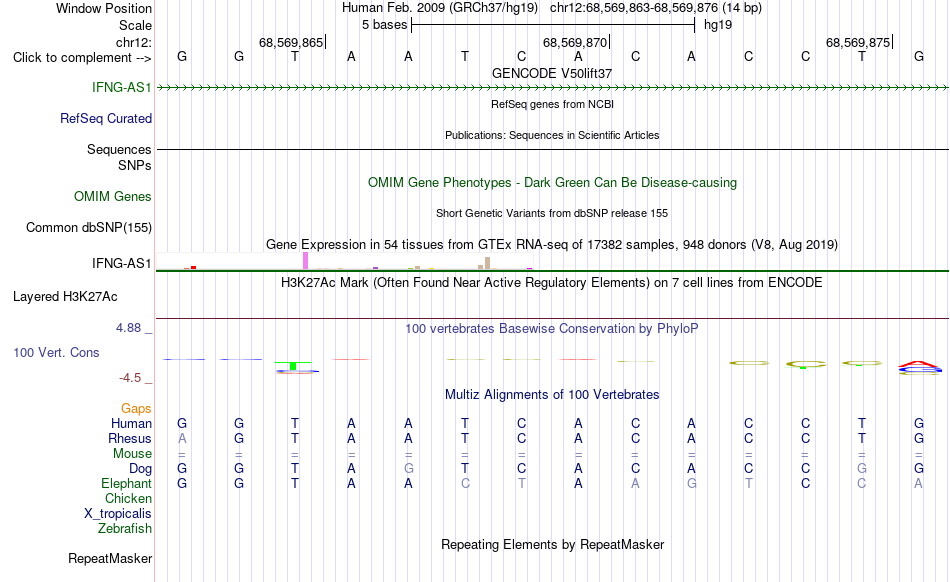This screenshot has height=582, width=950.
Task: Open the RepeatMasker track label
Action: [x=110, y=558]
